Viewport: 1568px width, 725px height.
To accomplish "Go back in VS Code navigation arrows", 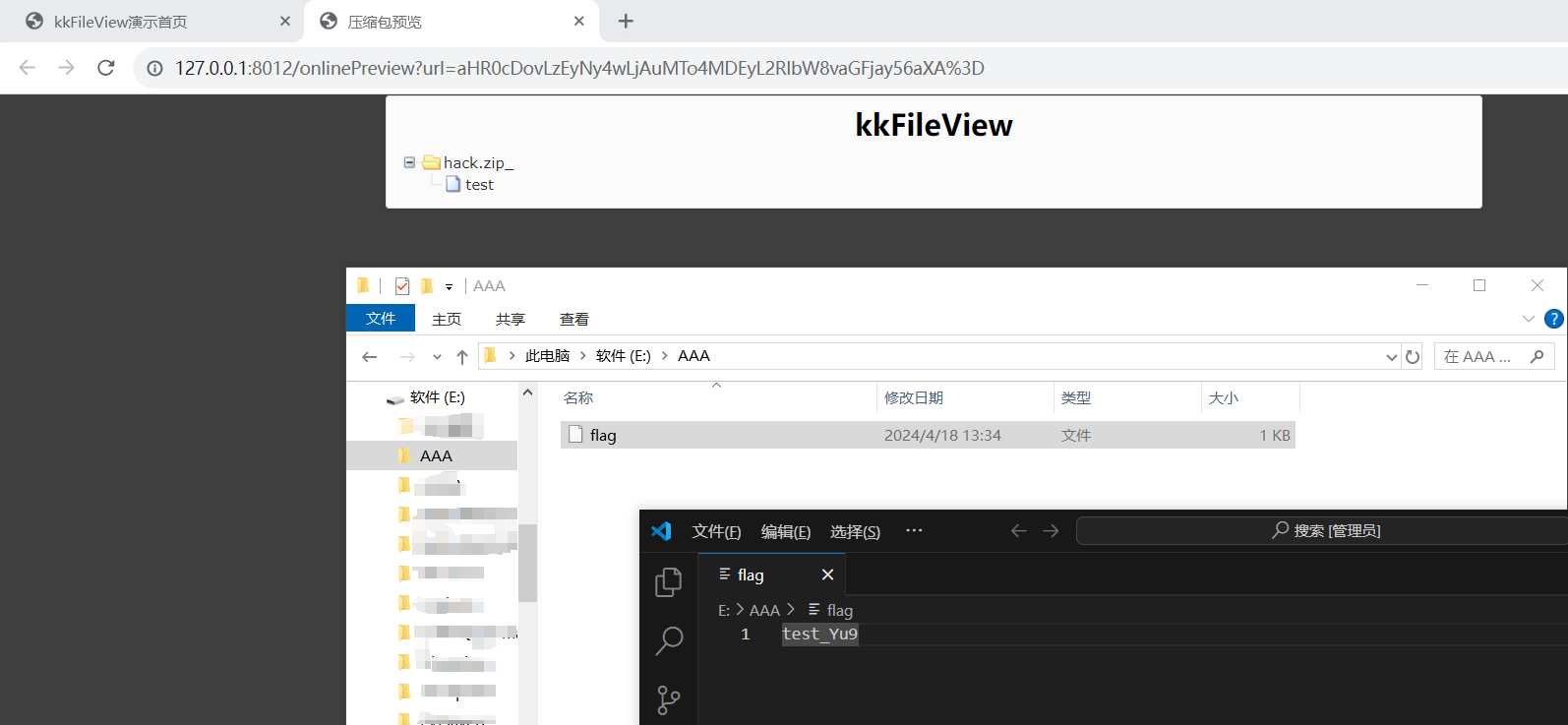I will pos(1018,531).
